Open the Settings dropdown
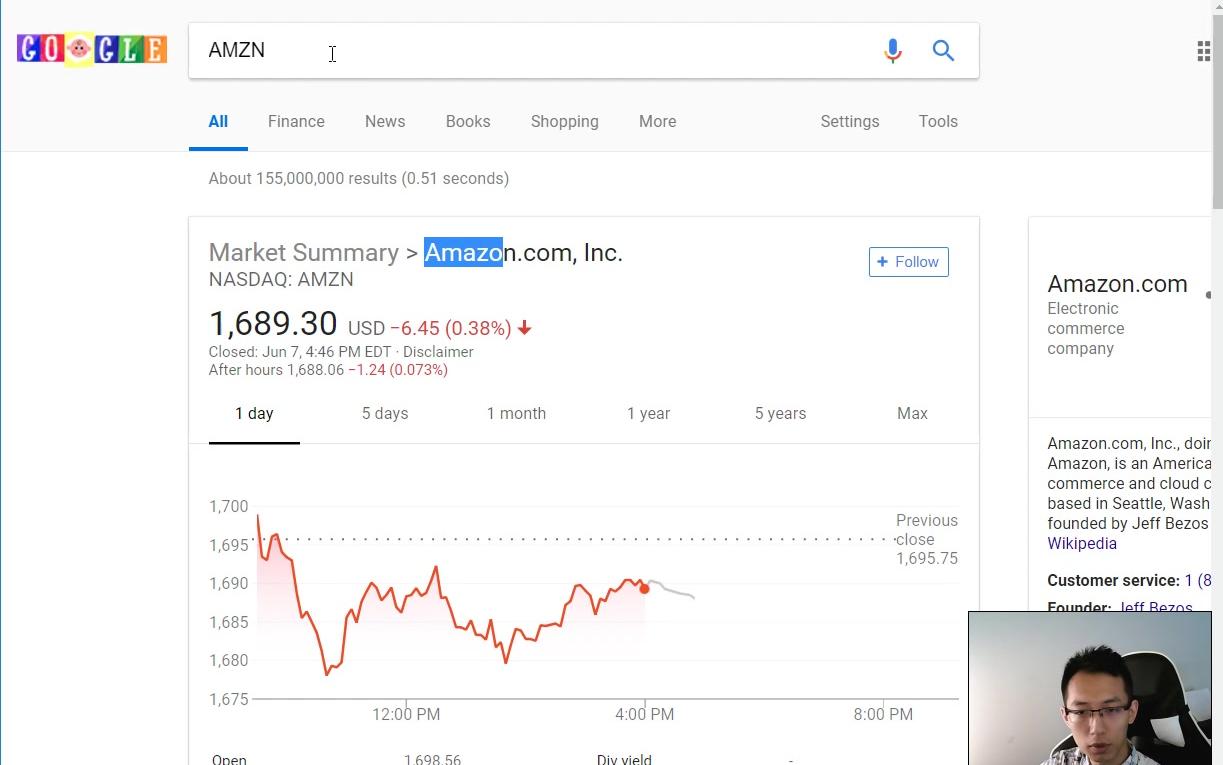The height and width of the screenshot is (765, 1223). [850, 121]
